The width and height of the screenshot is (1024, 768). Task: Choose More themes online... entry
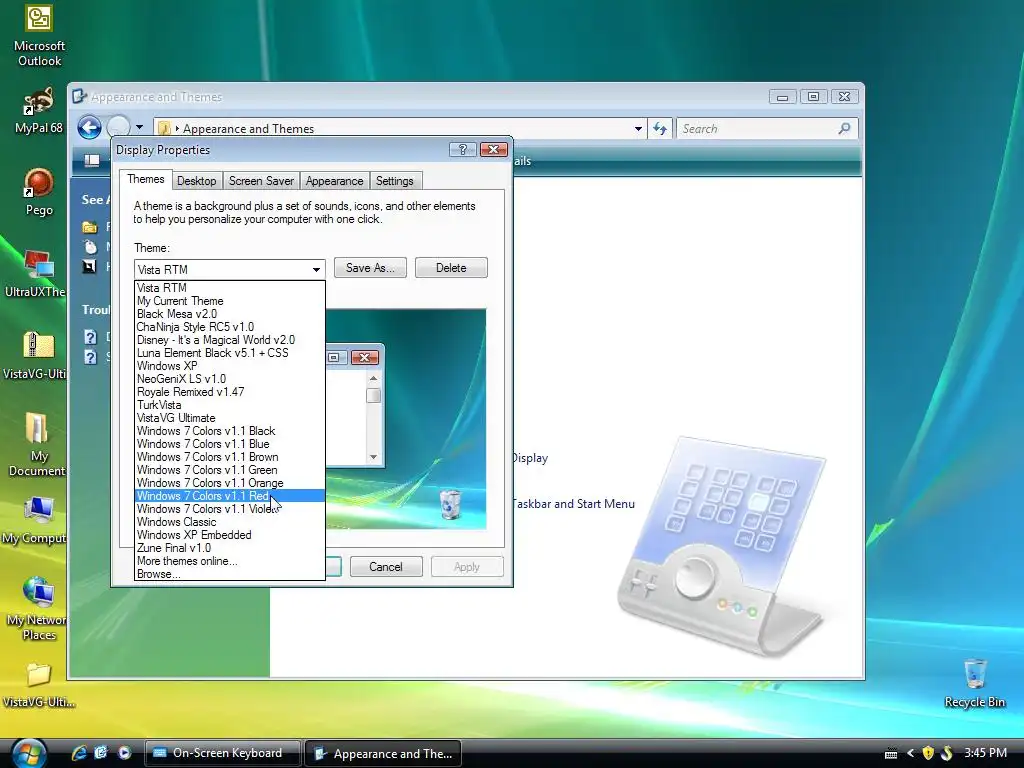click(230, 561)
